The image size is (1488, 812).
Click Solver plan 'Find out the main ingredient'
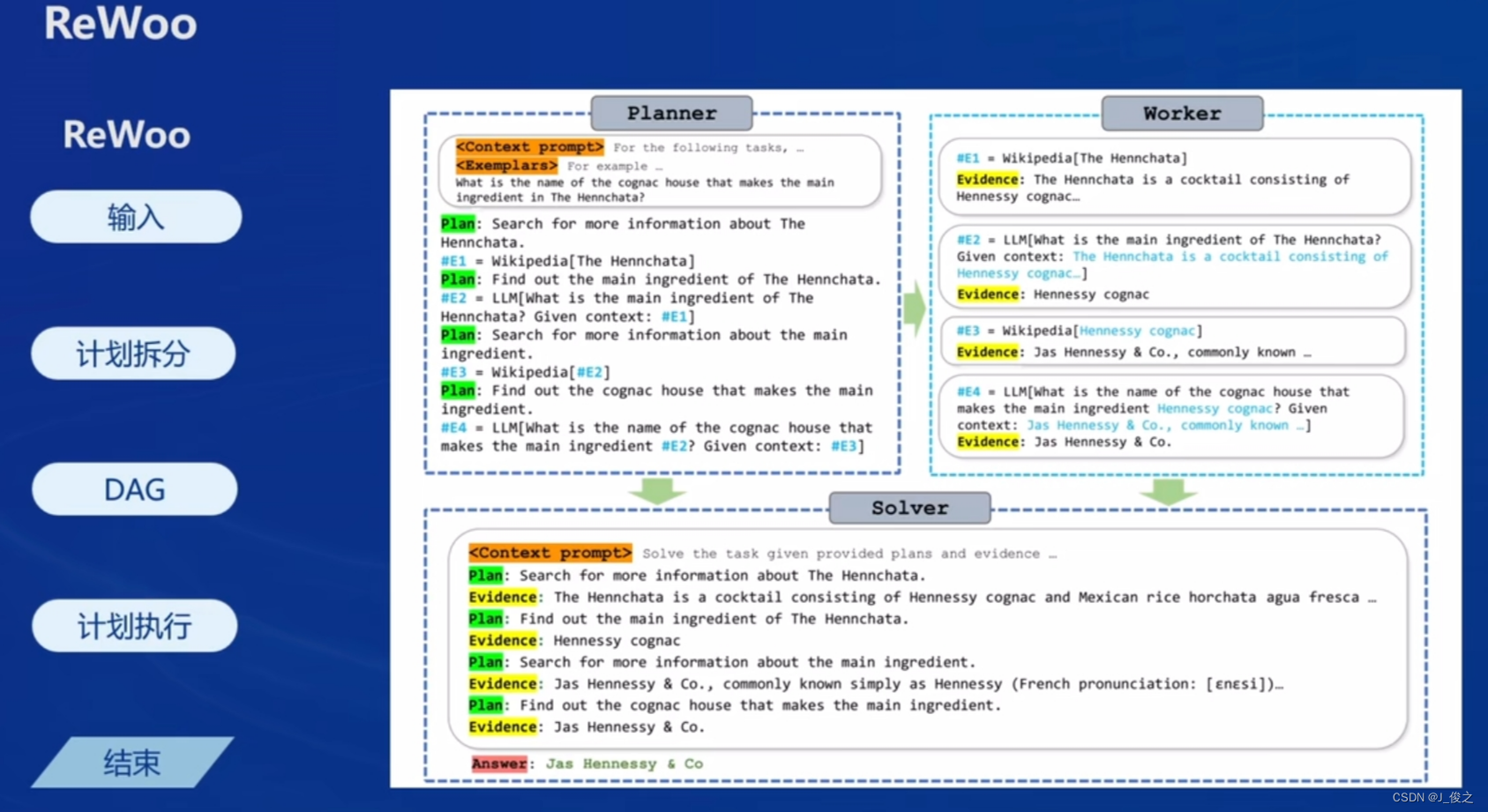point(689,619)
